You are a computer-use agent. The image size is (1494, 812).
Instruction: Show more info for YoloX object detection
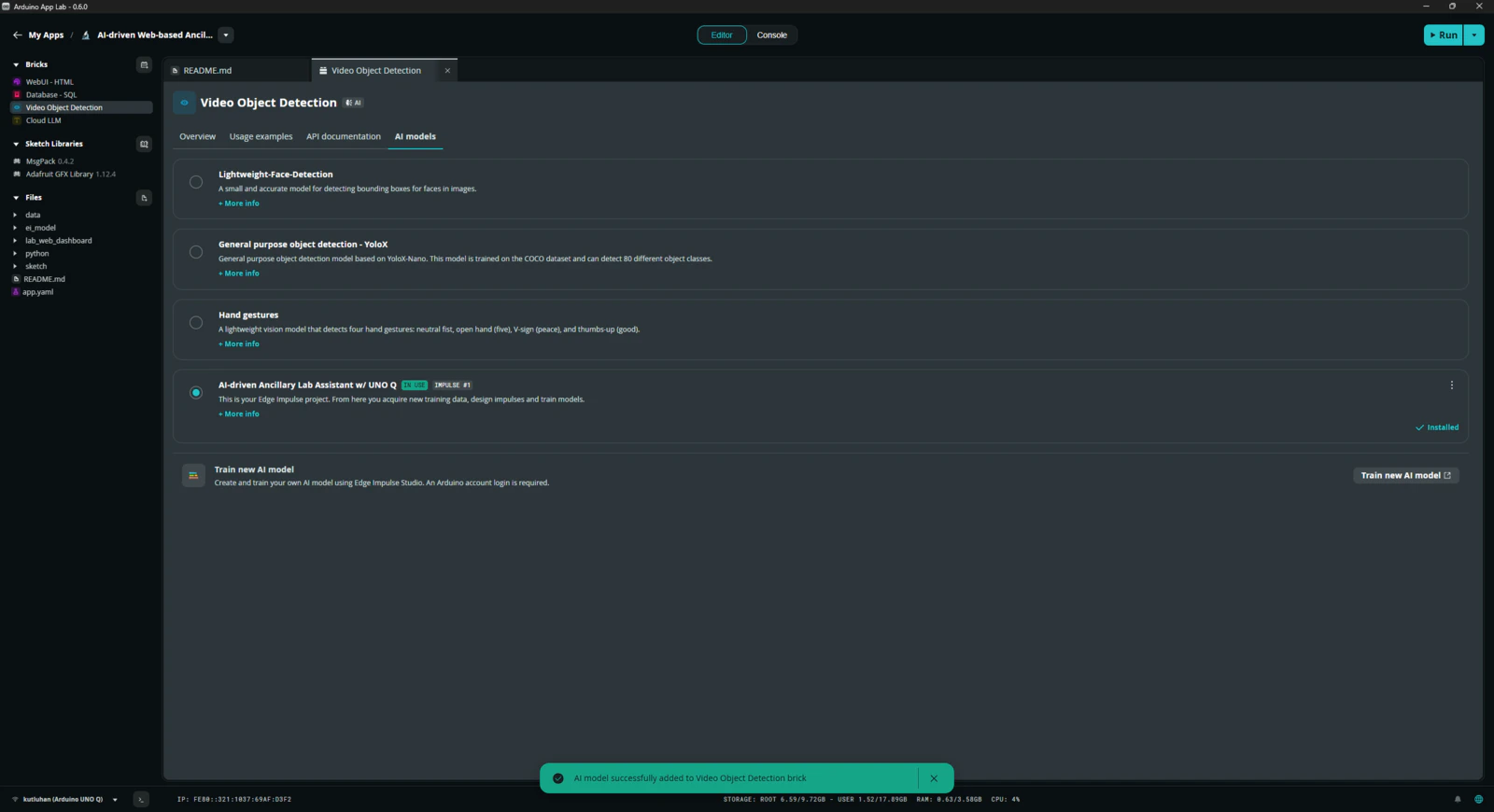pos(239,273)
